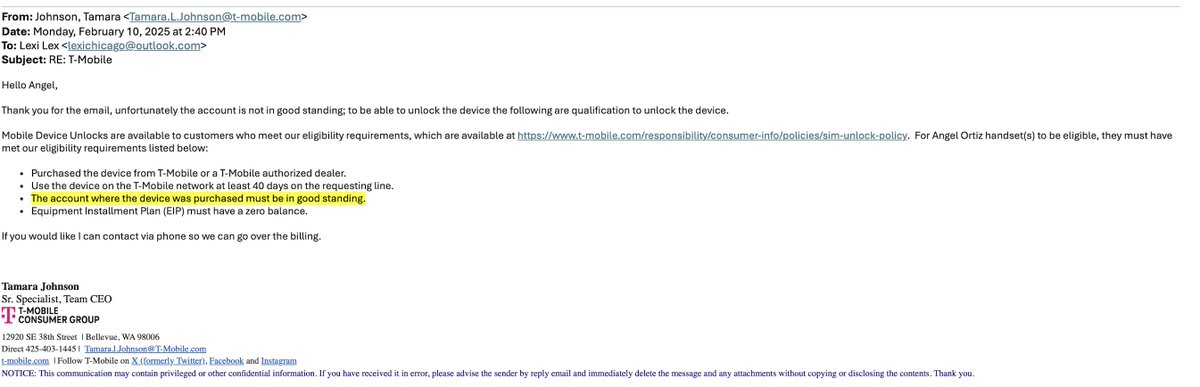
Task: Click the bold Tamara Johnson signature name
Action: coord(41,286)
